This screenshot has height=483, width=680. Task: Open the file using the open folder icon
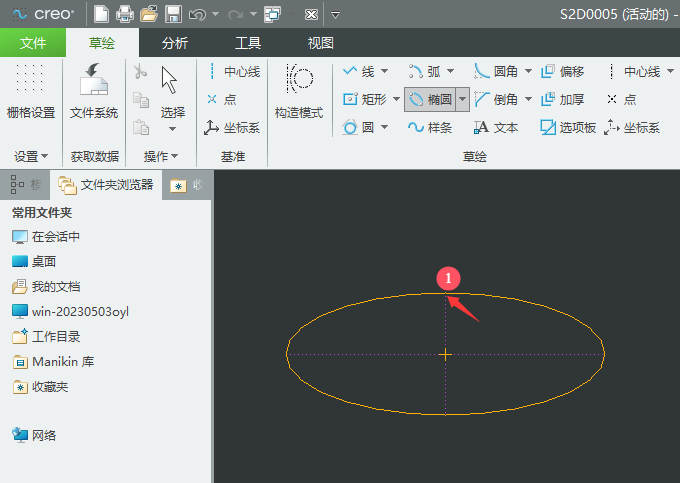(149, 14)
